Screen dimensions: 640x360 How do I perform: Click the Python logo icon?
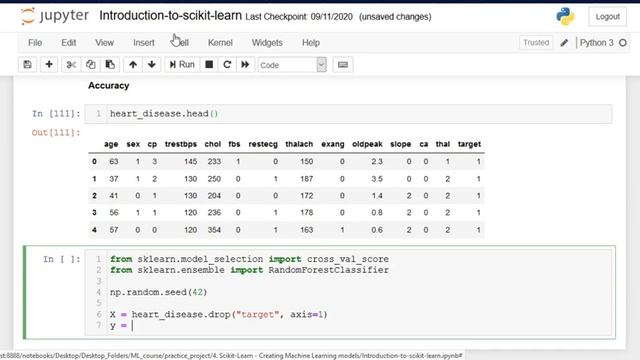[565, 16]
